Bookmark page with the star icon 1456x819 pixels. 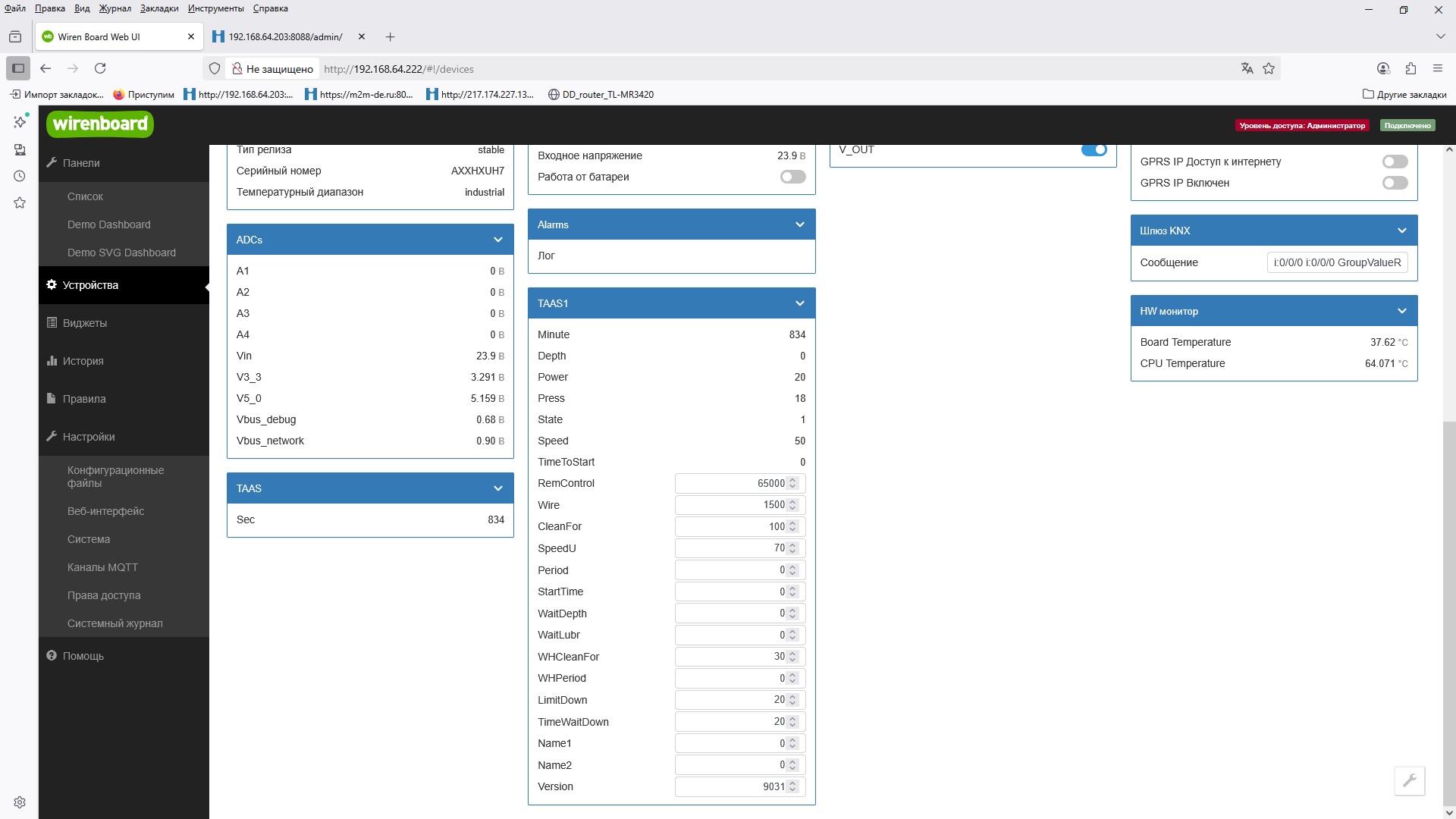(x=1269, y=69)
